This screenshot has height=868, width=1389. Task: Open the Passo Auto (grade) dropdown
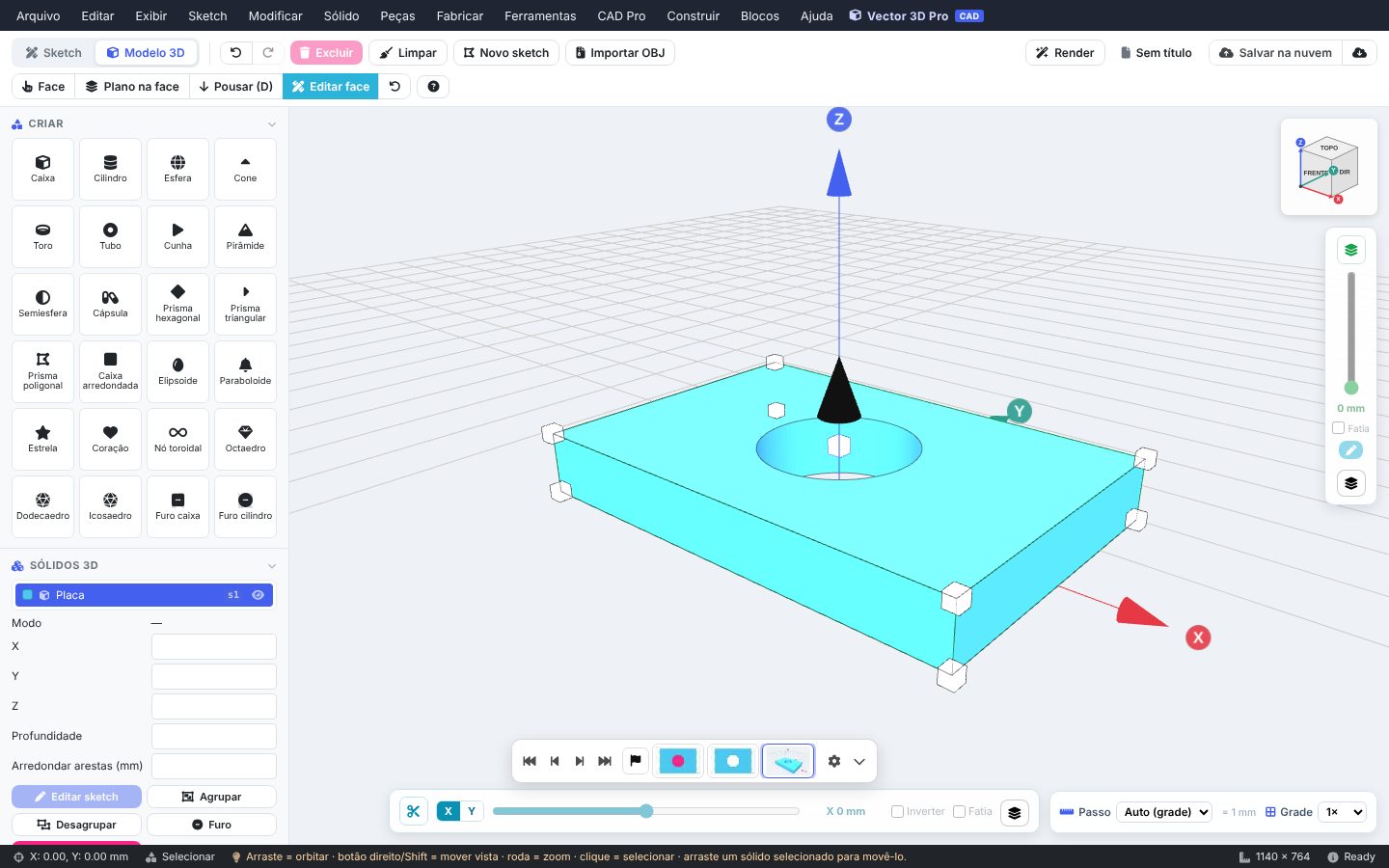pos(1164,812)
